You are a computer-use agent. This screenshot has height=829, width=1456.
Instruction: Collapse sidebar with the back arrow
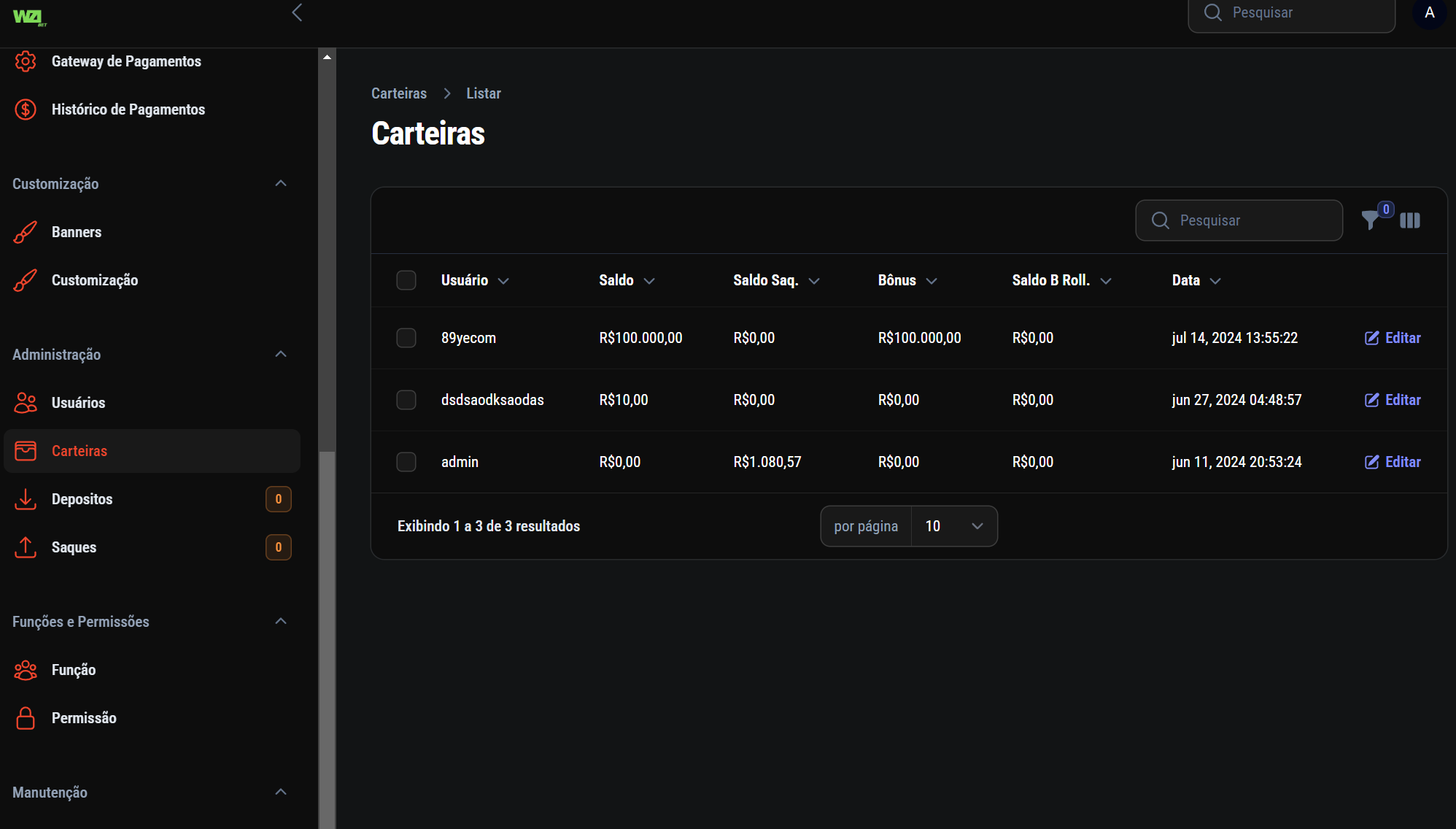pyautogui.click(x=297, y=12)
